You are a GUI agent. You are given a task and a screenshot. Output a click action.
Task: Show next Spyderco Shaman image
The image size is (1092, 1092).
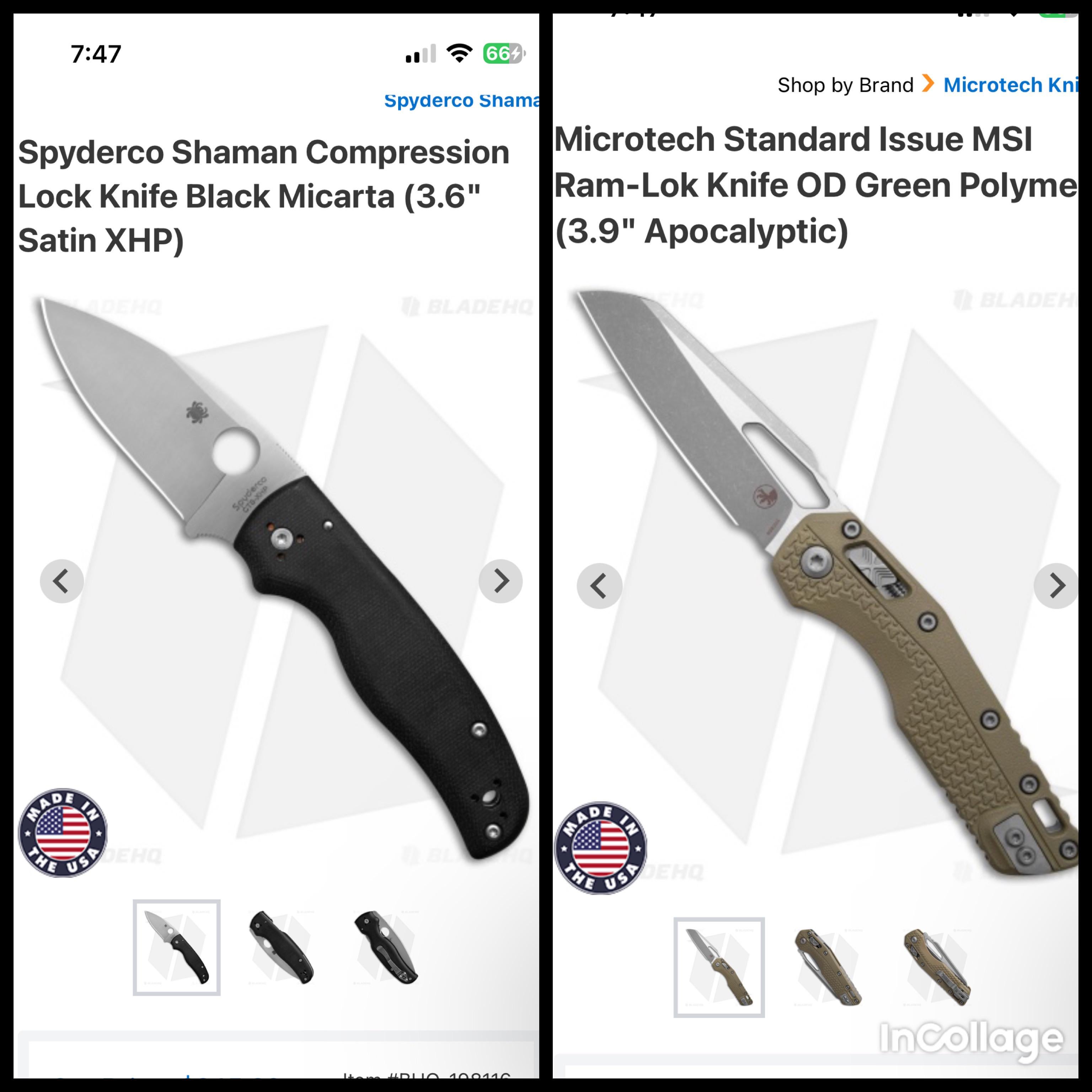point(500,581)
